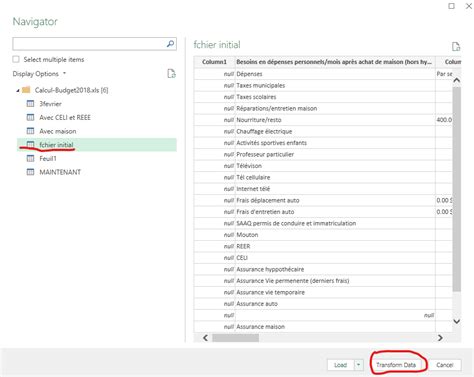Click the Internet télé cell
Image resolution: width=474 pixels, height=377 pixels.
[335, 189]
